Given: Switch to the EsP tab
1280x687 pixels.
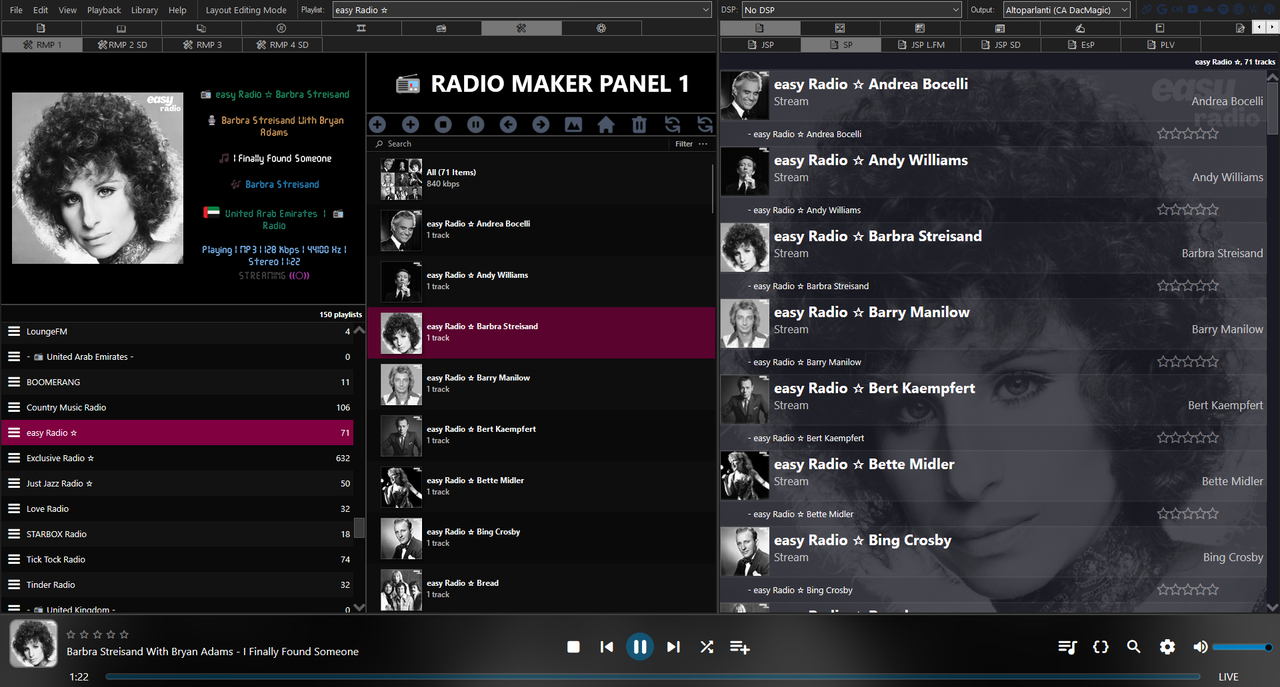Looking at the screenshot, I should tap(1081, 45).
